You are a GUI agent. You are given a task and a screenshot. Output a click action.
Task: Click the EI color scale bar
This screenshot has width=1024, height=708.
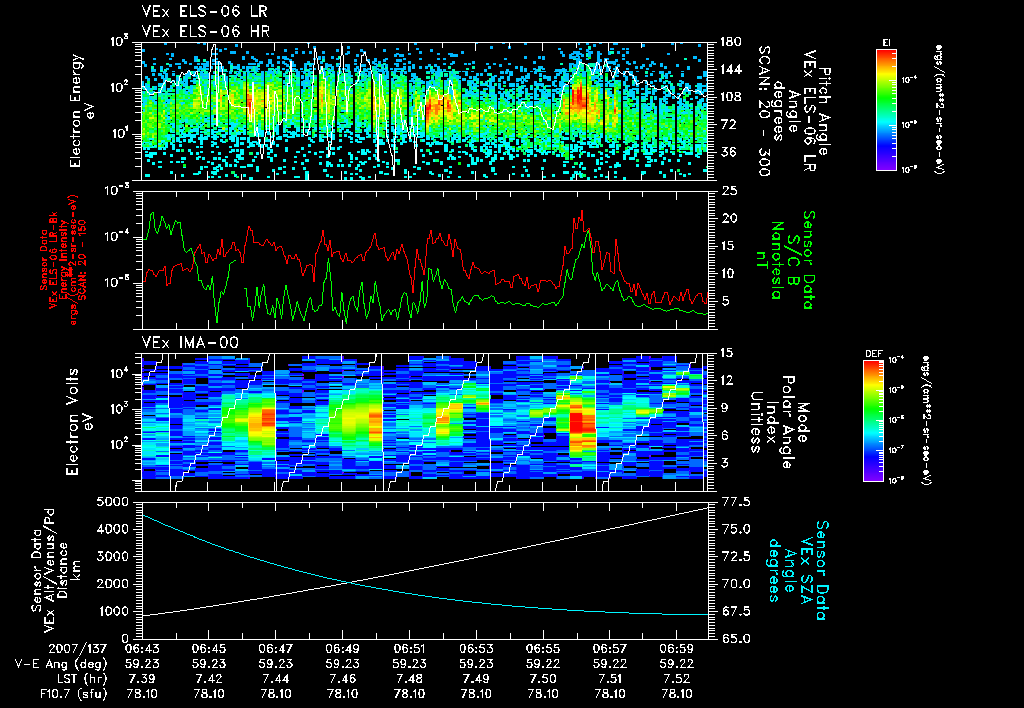point(886,110)
